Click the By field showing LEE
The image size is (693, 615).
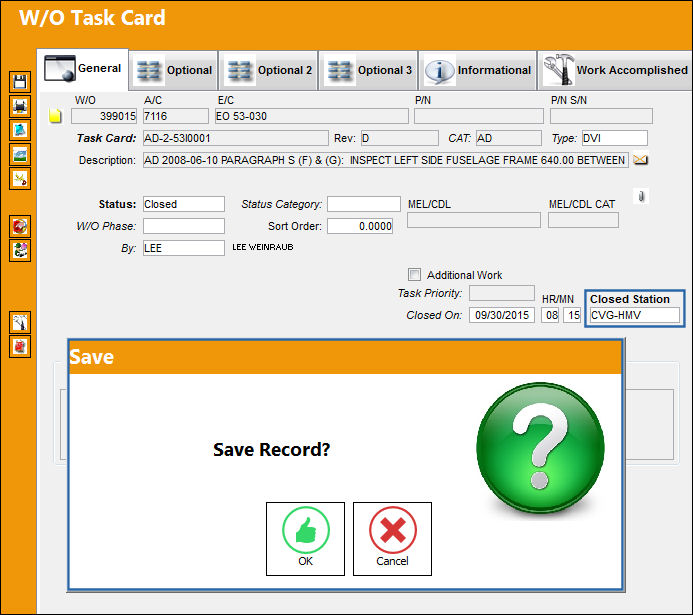pos(184,248)
